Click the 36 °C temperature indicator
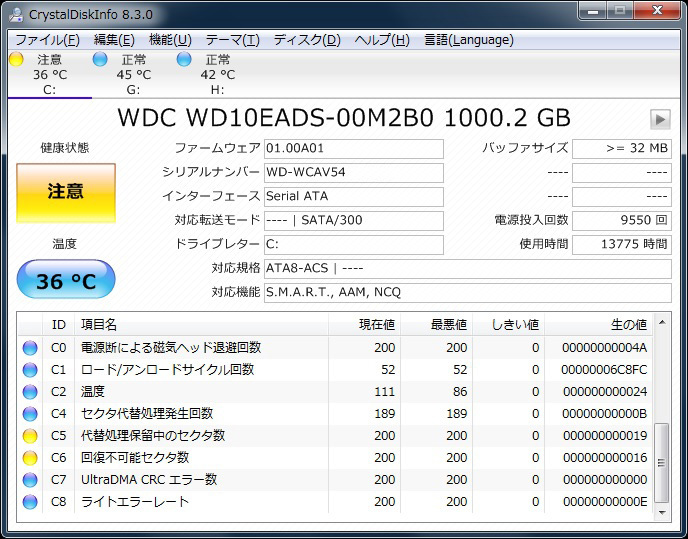688x539 pixels. [x=66, y=280]
